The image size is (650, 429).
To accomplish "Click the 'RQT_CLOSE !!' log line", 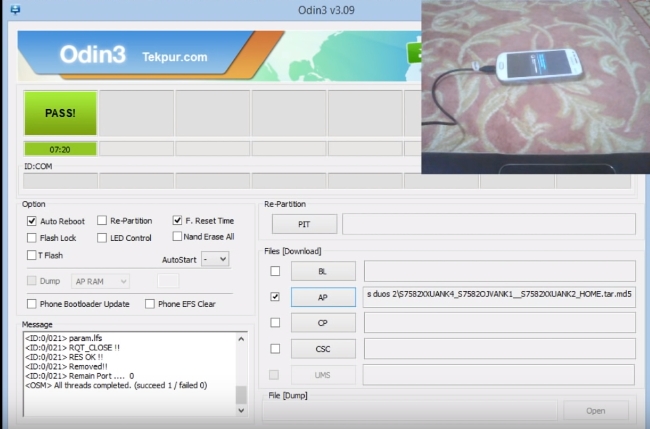I will [73, 347].
